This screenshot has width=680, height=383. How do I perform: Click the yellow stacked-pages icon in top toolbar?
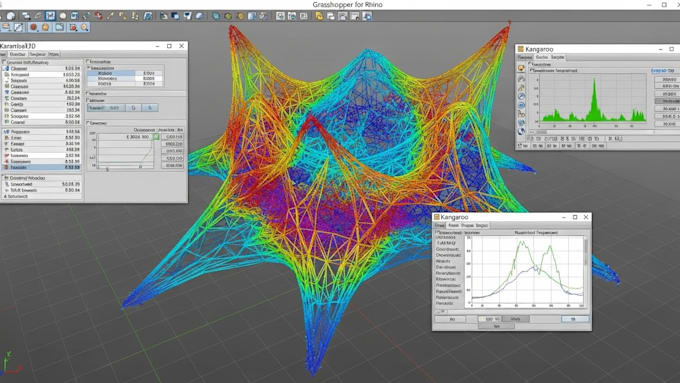click(319, 16)
